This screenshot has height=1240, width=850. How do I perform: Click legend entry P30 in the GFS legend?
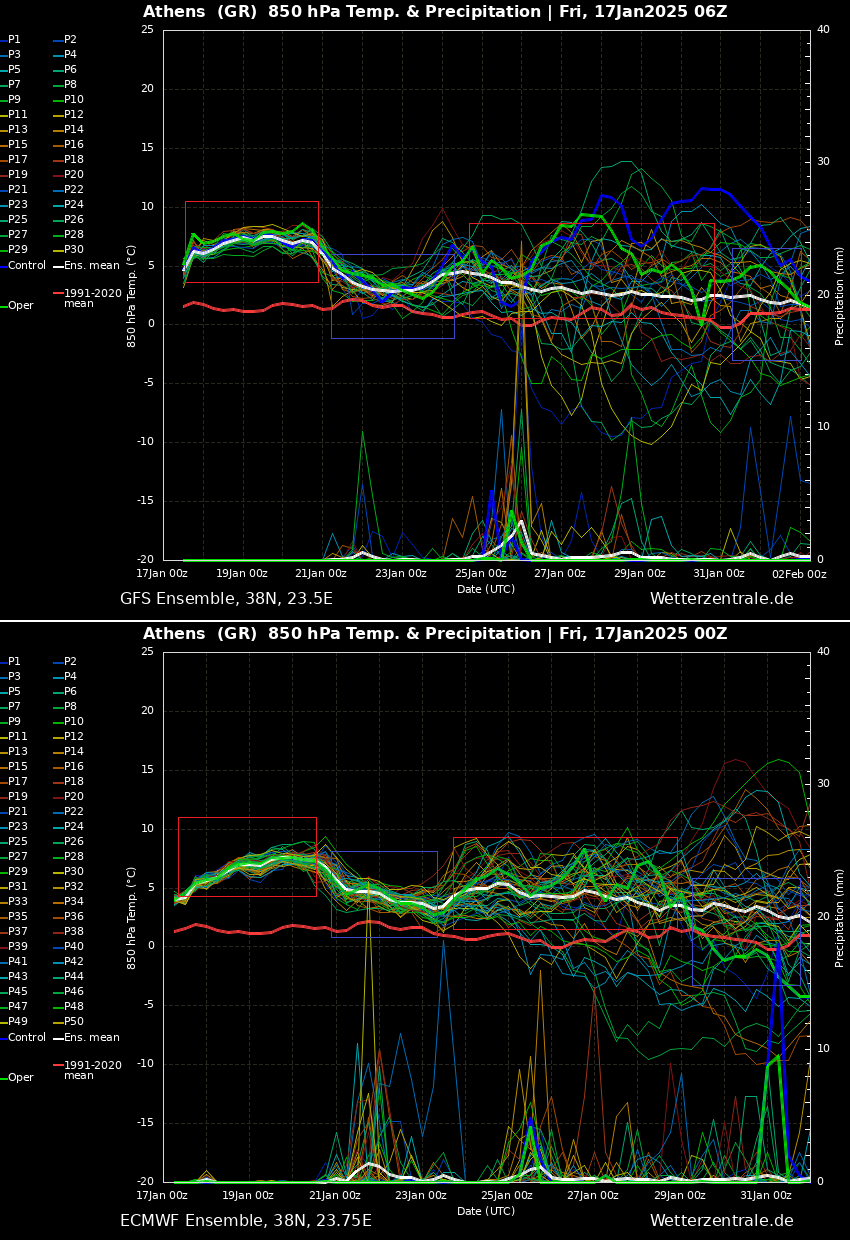(70, 249)
